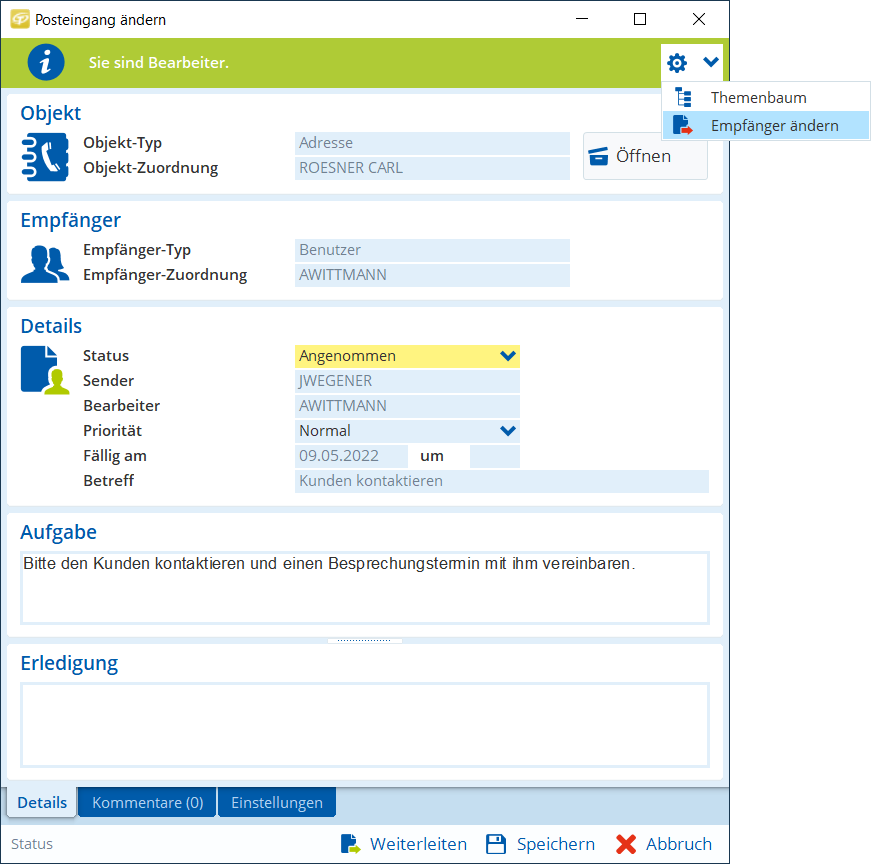This screenshot has width=871, height=864.
Task: Cancel with the Abbruch button
Action: 664,844
